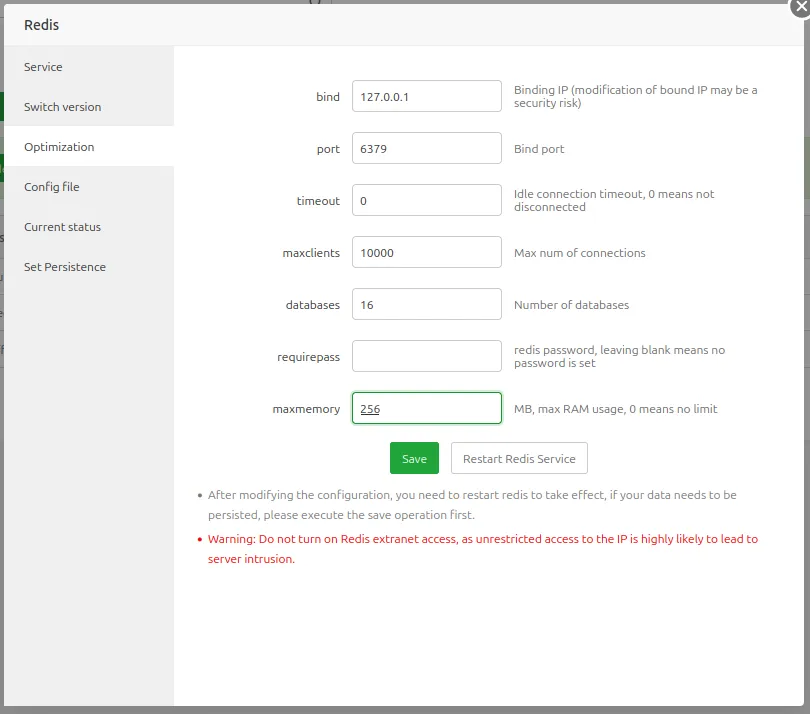Viewport: 810px width, 714px height.
Task: Focus the port input field
Action: tap(427, 148)
